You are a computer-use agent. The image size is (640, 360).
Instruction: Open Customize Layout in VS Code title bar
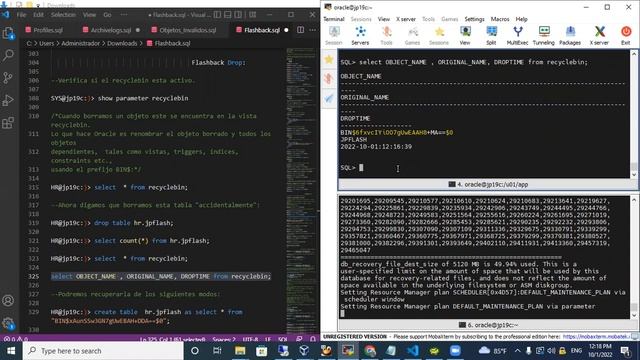pyautogui.click(x=253, y=15)
